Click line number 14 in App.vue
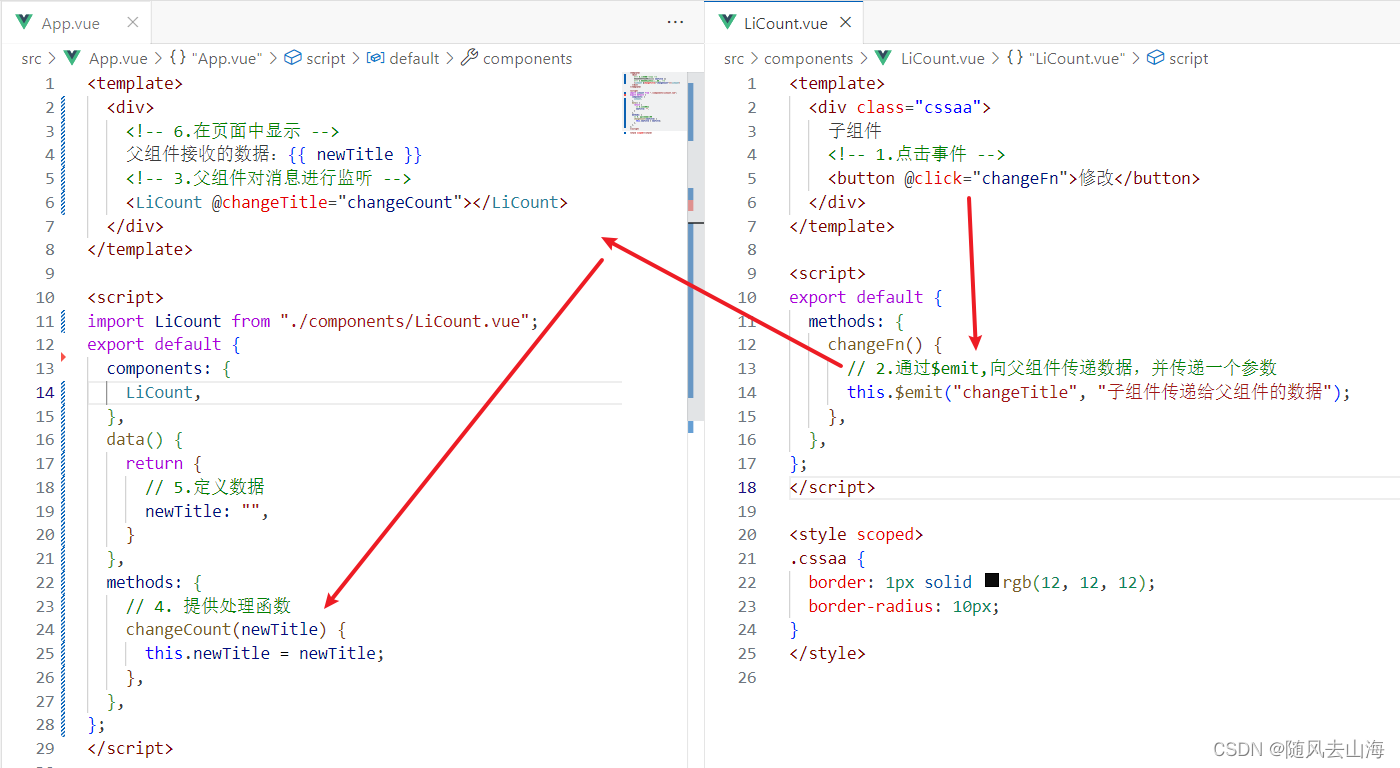1400x768 pixels. 44,392
